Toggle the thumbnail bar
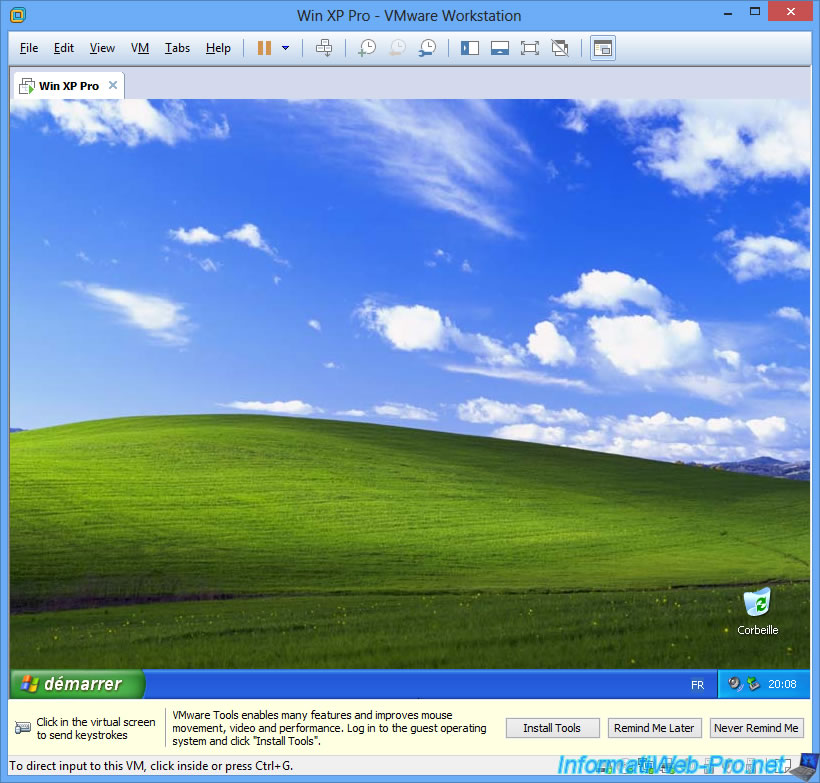 (500, 48)
